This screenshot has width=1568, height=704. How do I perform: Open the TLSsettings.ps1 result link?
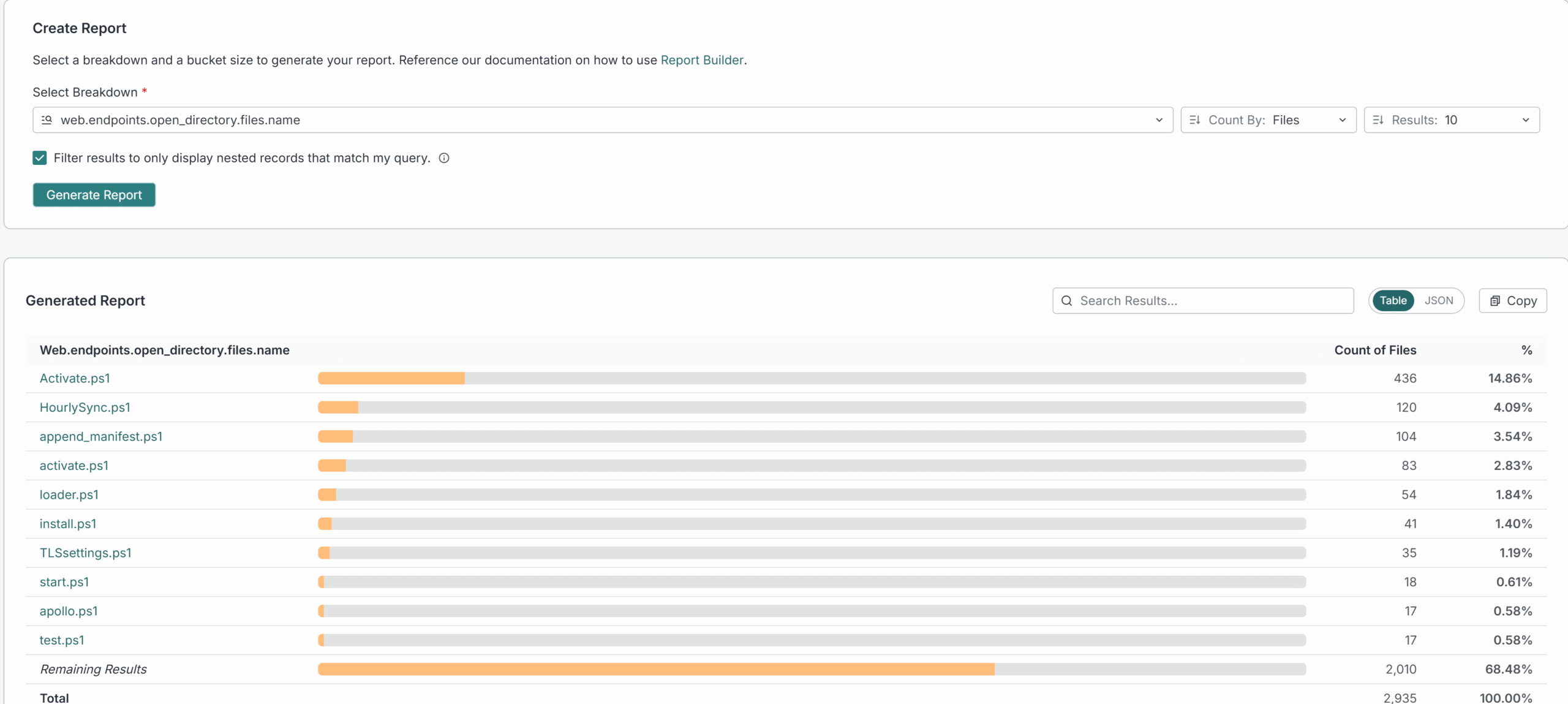tap(86, 553)
